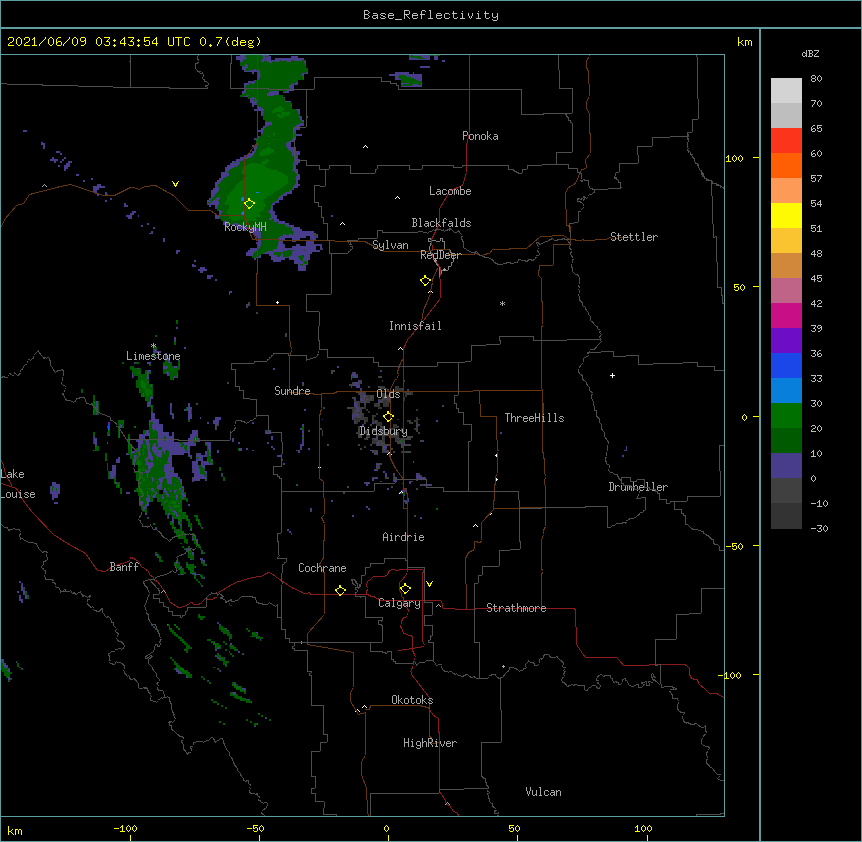Select the purple 39-36 dBZ legend swatch
The height and width of the screenshot is (842, 862).
(786, 341)
